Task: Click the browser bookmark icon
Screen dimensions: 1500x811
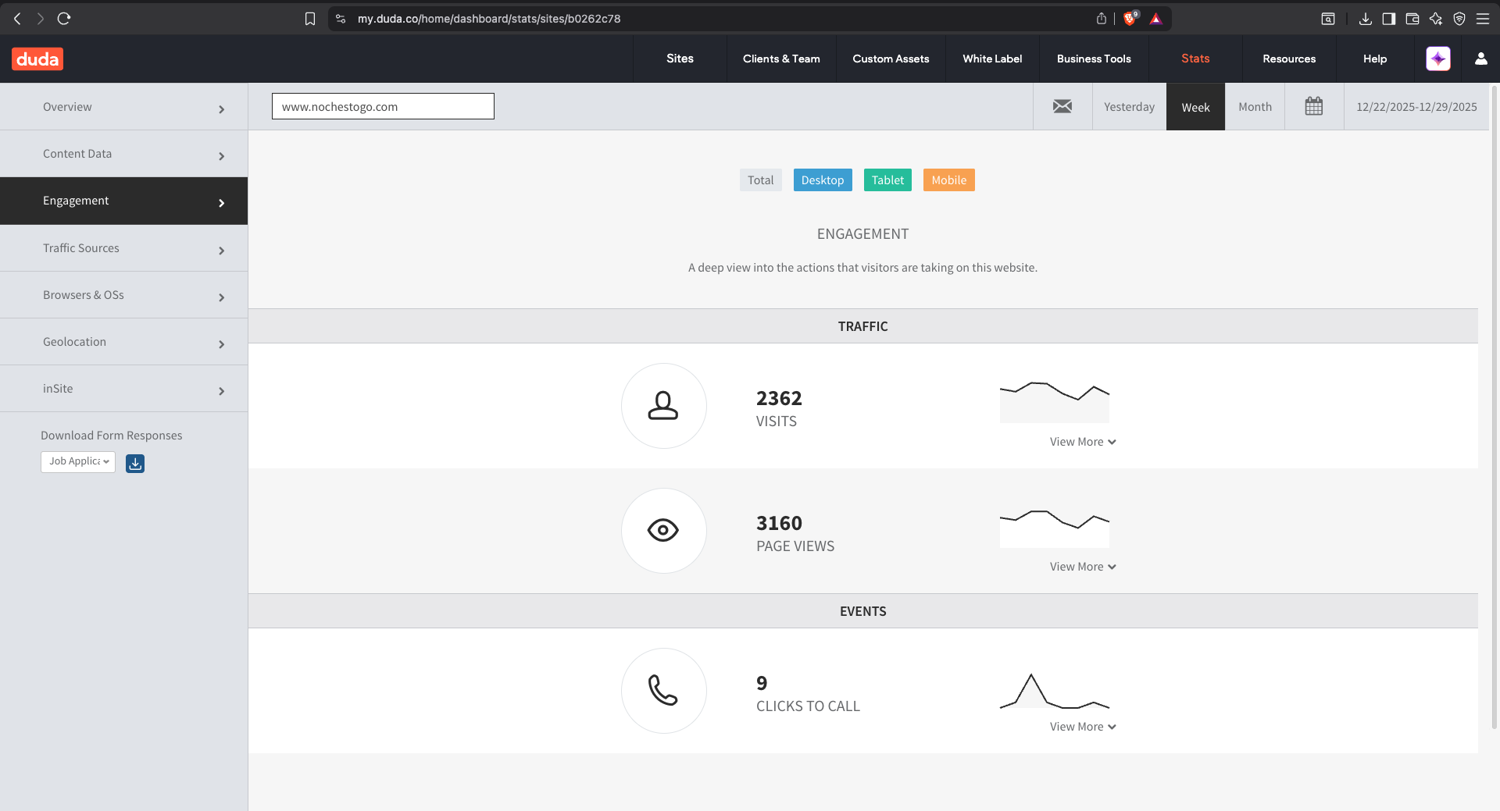Action: (310, 19)
